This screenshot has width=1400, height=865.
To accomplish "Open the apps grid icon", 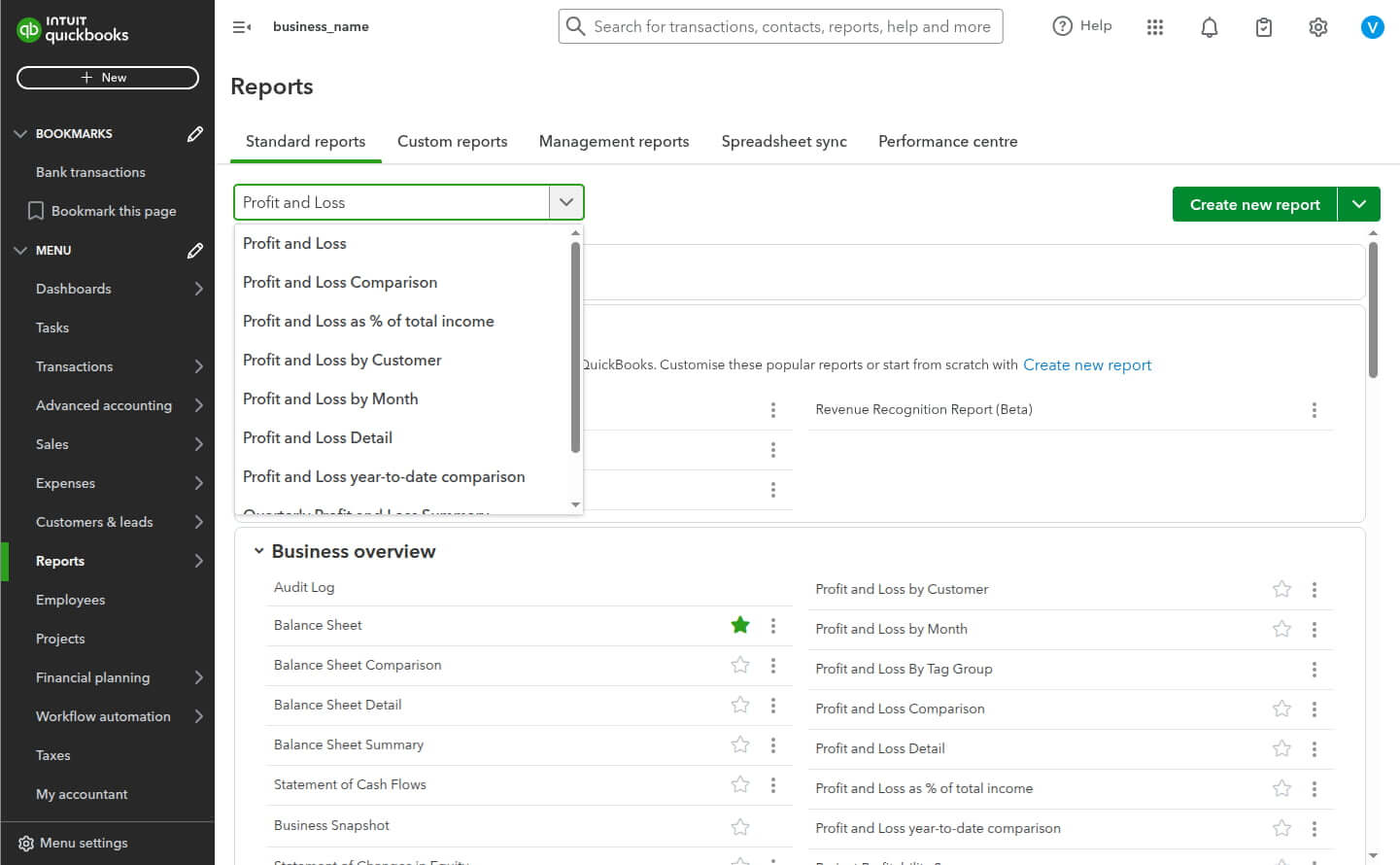I will (x=1155, y=27).
